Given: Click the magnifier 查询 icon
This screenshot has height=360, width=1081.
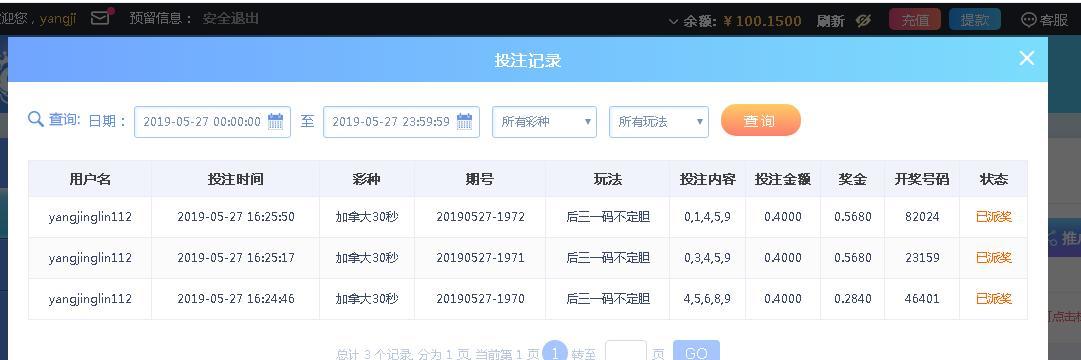Looking at the screenshot, I should pos(36,119).
